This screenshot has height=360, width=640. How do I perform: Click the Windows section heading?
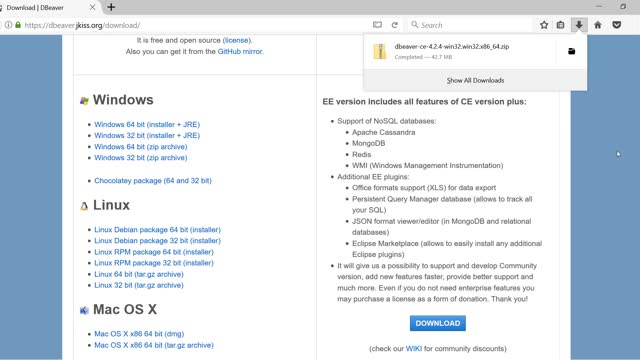(123, 100)
